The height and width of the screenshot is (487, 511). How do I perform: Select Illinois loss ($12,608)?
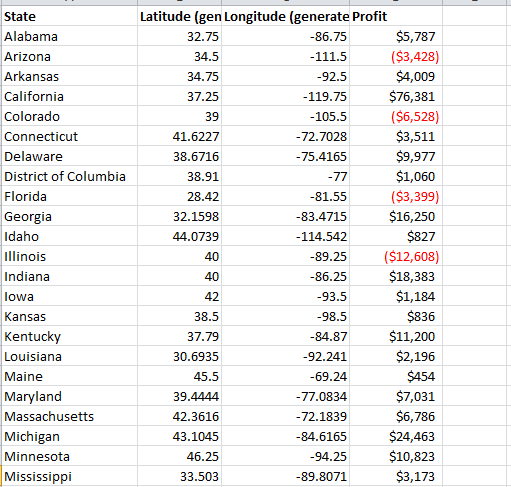pyautogui.click(x=396, y=256)
